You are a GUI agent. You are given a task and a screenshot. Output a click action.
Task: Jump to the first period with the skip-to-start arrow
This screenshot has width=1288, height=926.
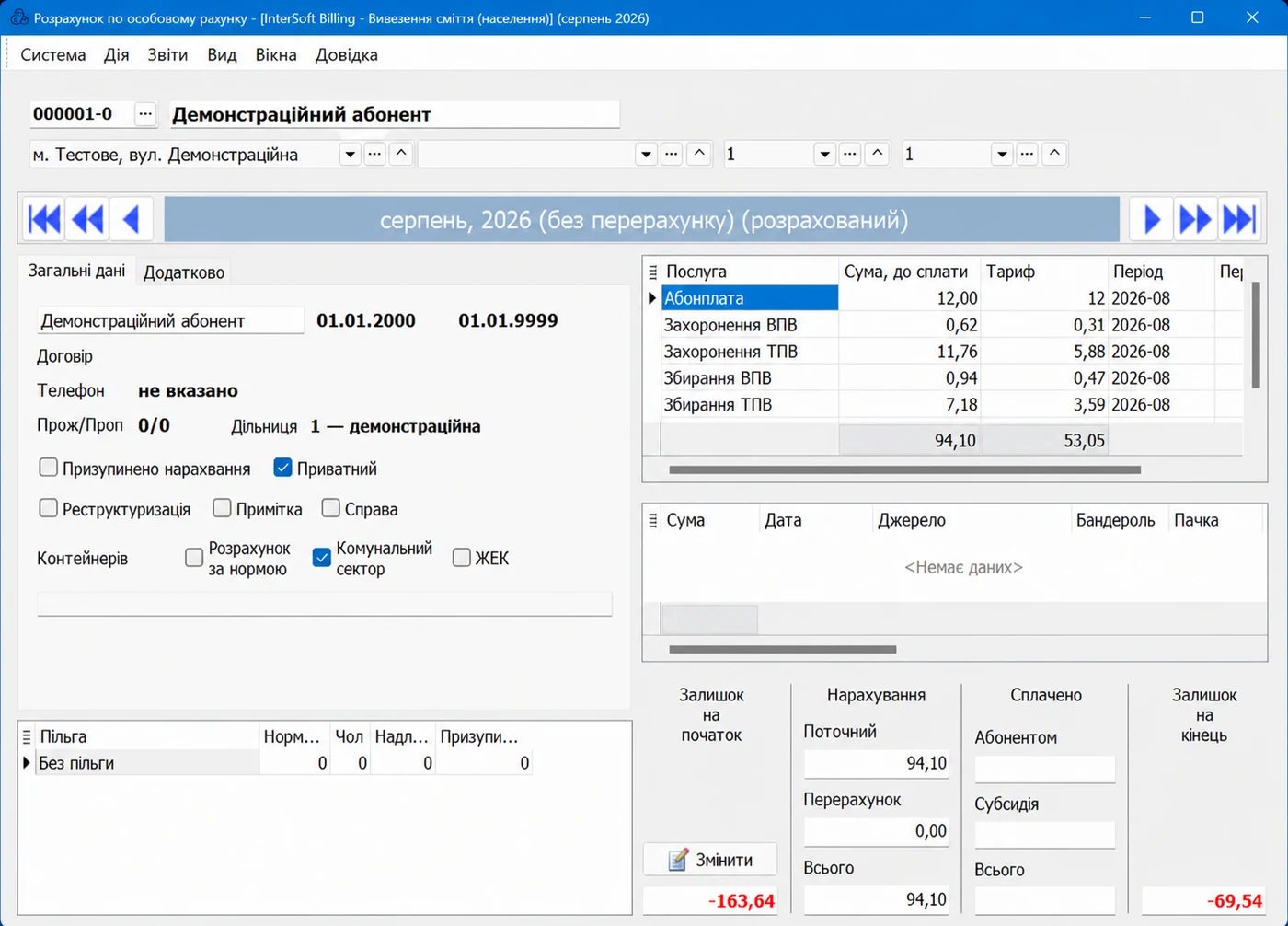44,220
